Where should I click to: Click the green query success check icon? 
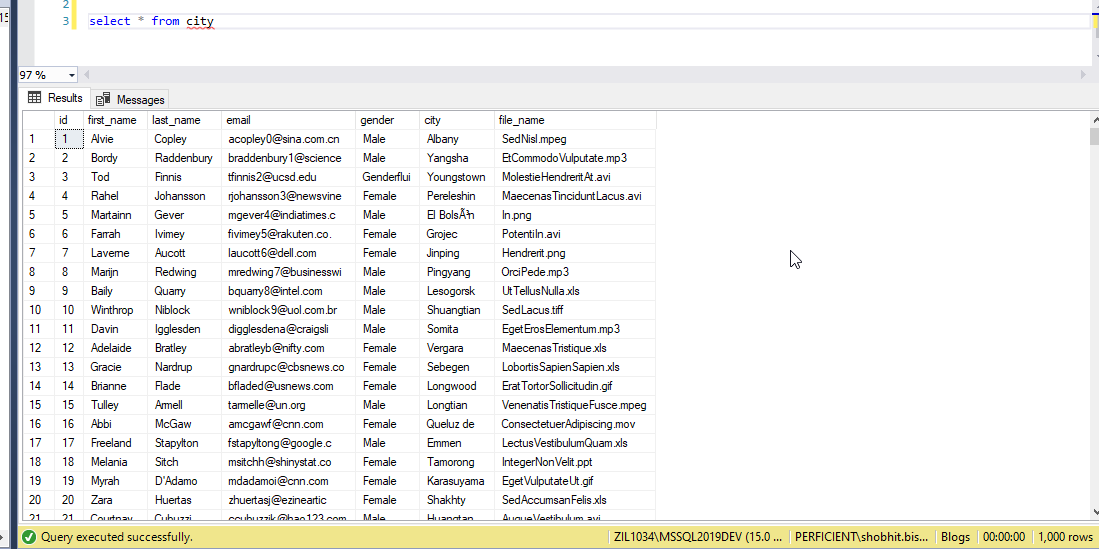[x=29, y=537]
